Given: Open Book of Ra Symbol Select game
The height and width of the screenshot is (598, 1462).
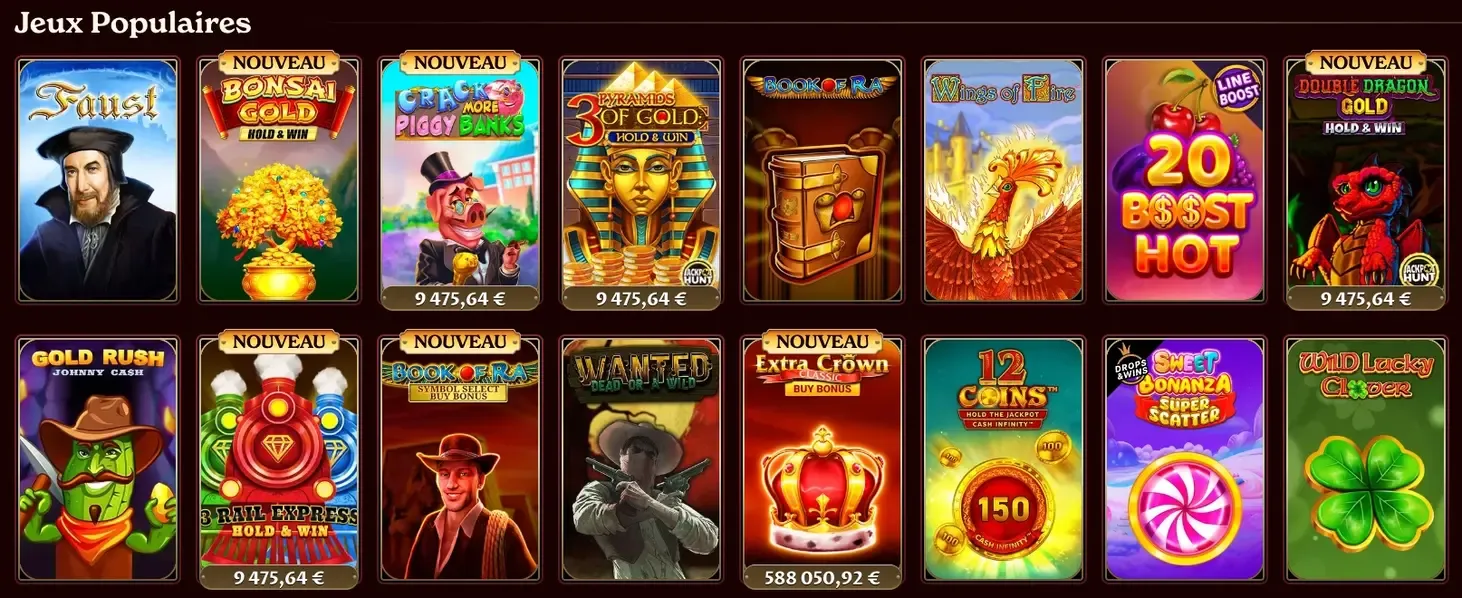Looking at the screenshot, I should [x=460, y=460].
